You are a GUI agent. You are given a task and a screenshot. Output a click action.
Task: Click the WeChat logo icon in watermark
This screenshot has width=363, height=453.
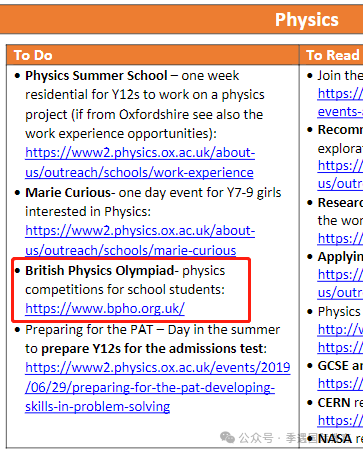227,437
